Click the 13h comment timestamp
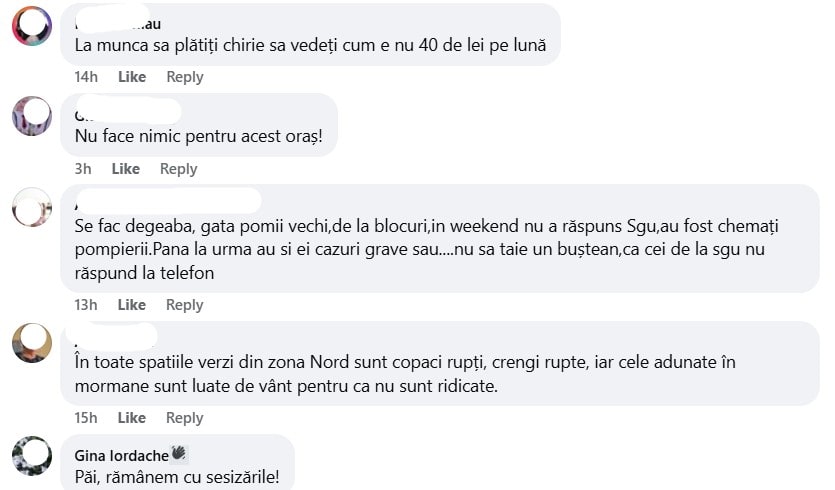 click(x=87, y=305)
